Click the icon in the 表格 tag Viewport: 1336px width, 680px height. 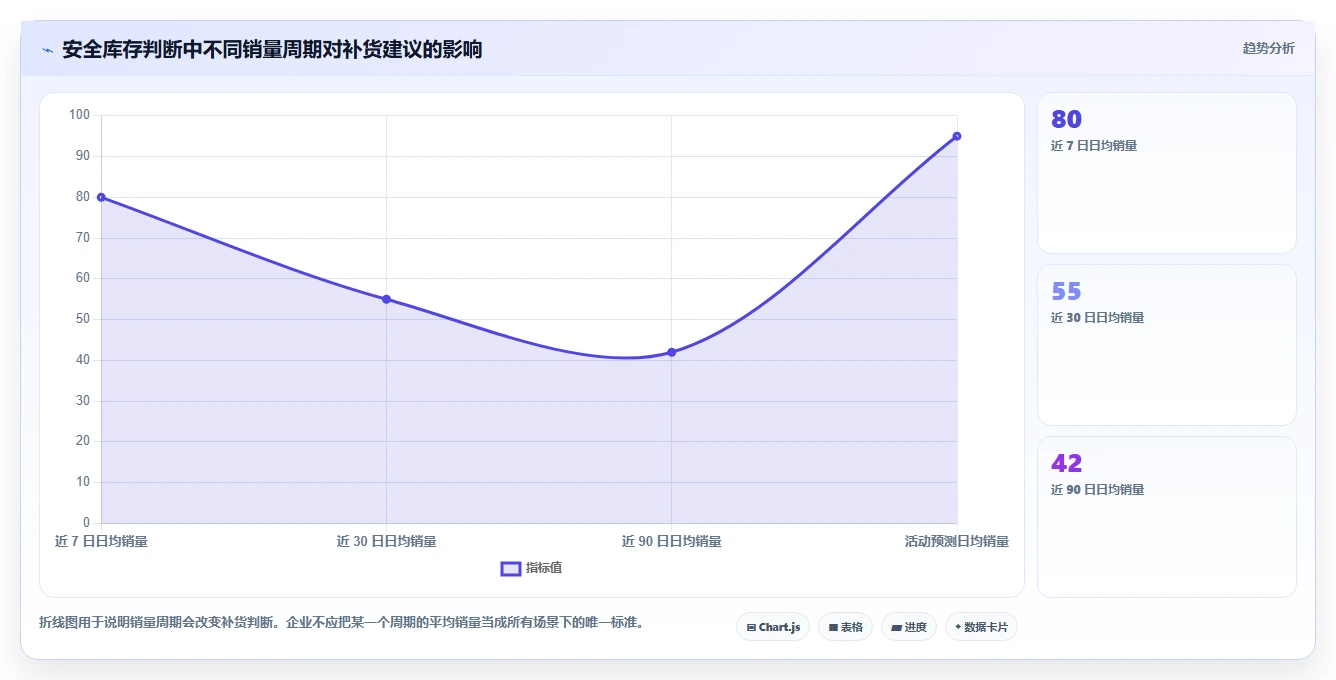click(x=833, y=628)
